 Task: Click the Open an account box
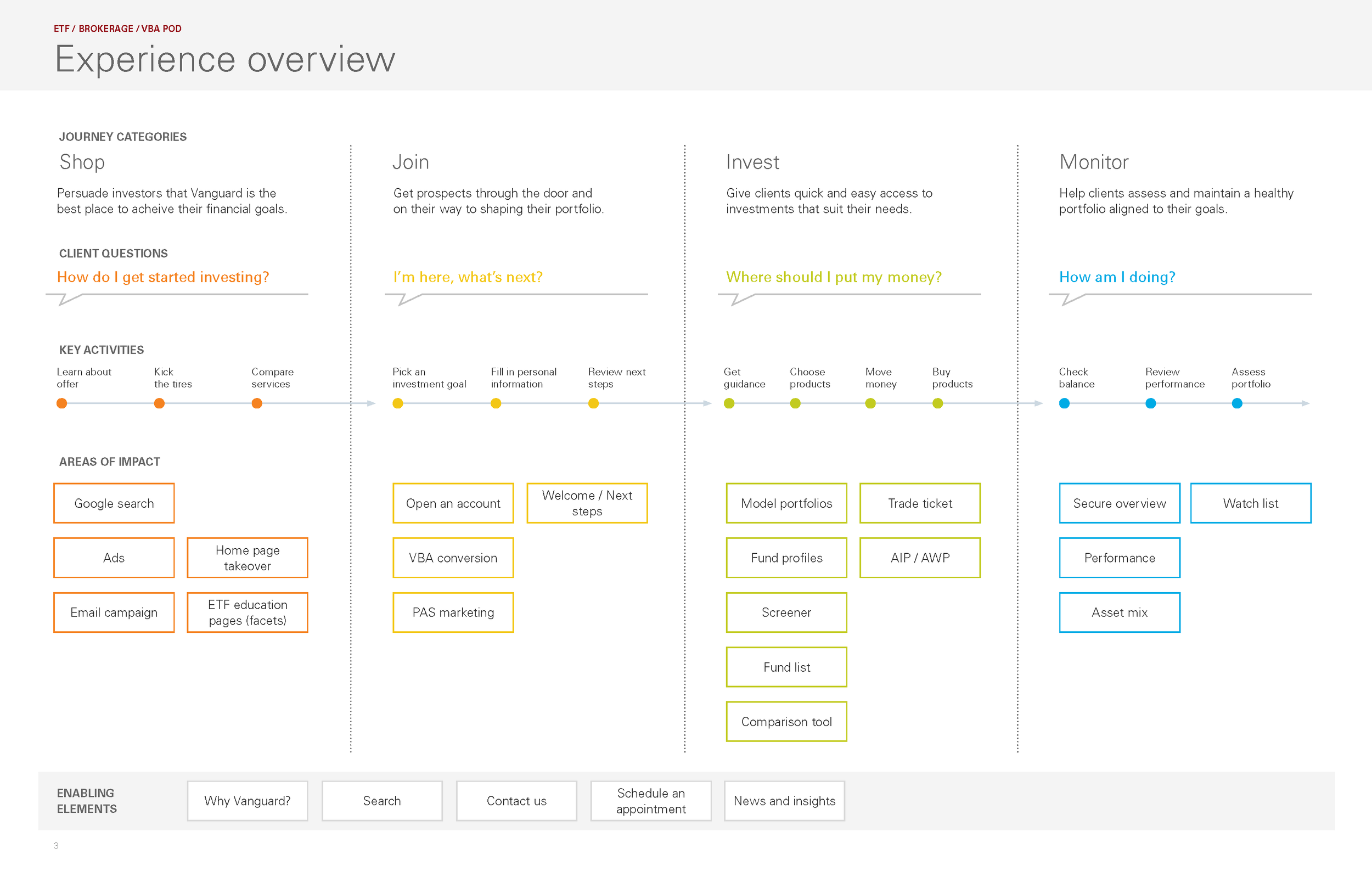click(453, 503)
